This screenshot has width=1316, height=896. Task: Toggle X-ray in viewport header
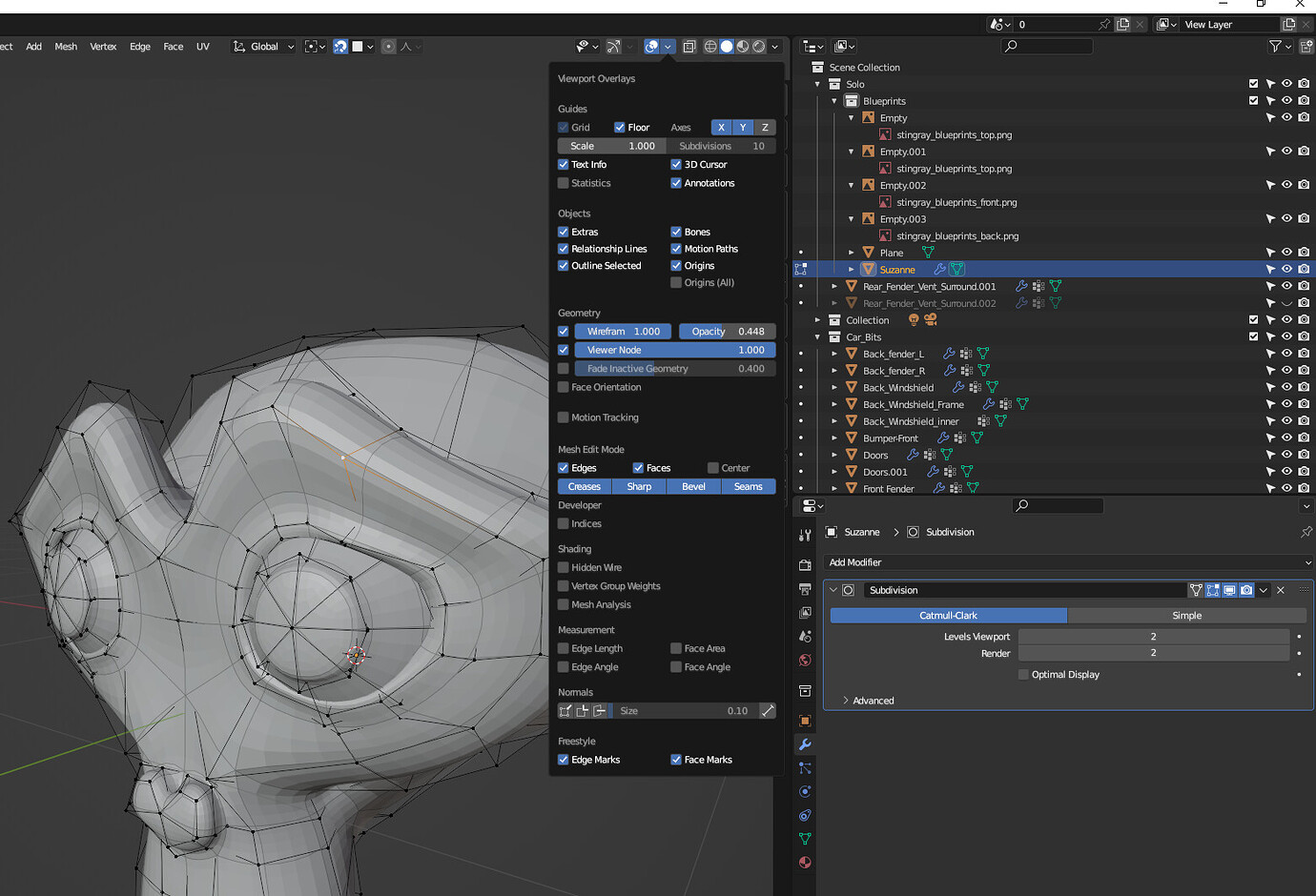point(689,46)
